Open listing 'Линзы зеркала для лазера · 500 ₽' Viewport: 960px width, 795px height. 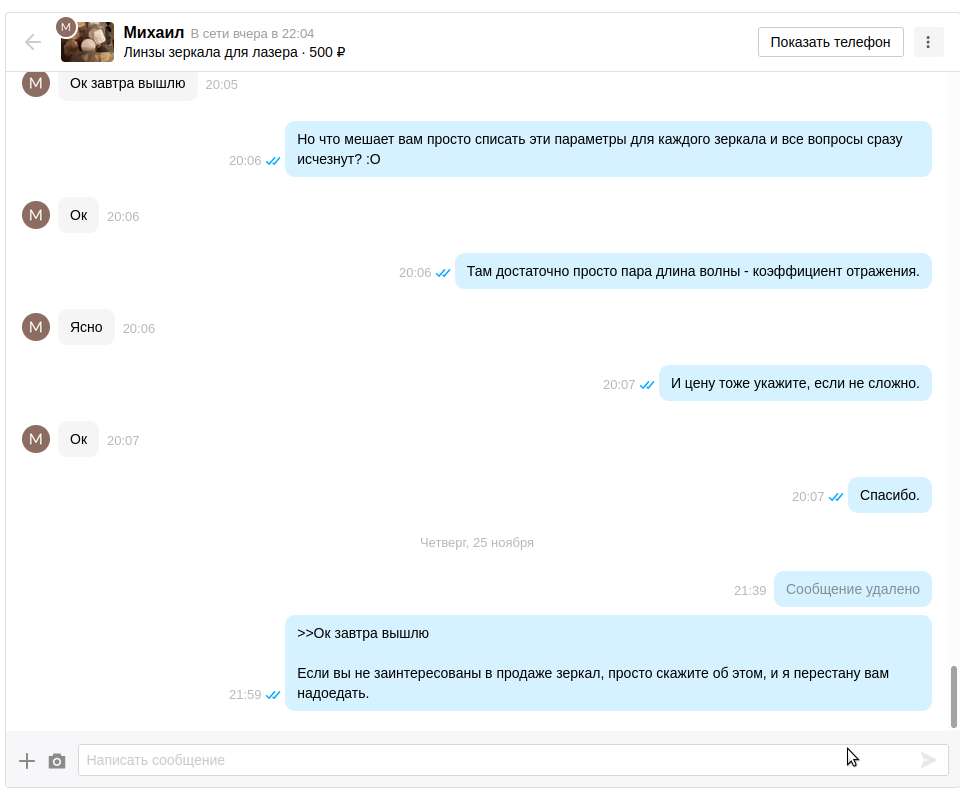pyautogui.click(x=234, y=53)
